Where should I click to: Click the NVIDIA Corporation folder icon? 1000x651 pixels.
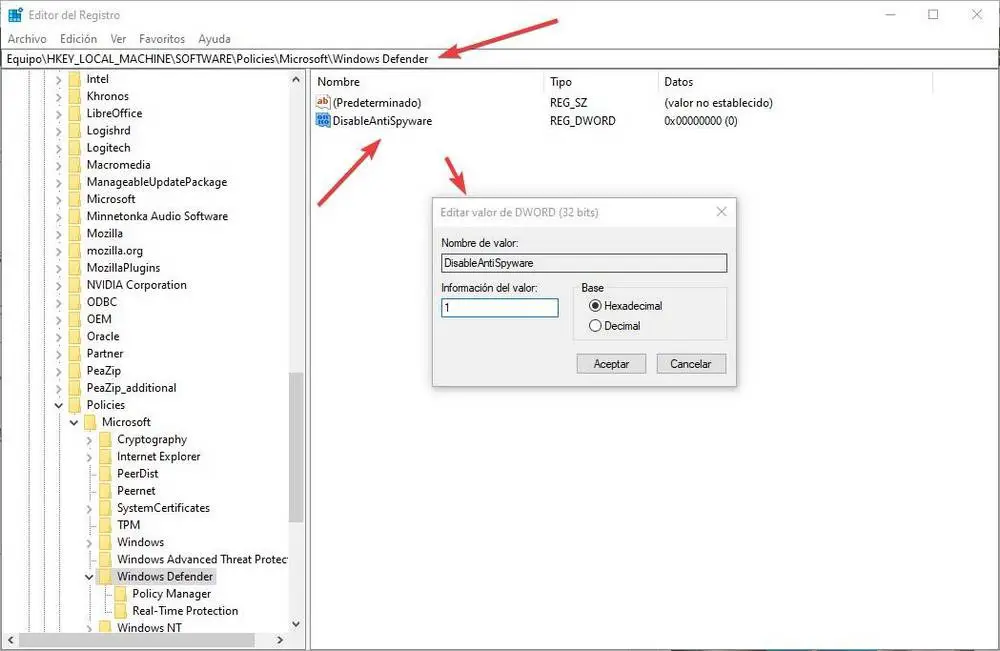[75, 285]
